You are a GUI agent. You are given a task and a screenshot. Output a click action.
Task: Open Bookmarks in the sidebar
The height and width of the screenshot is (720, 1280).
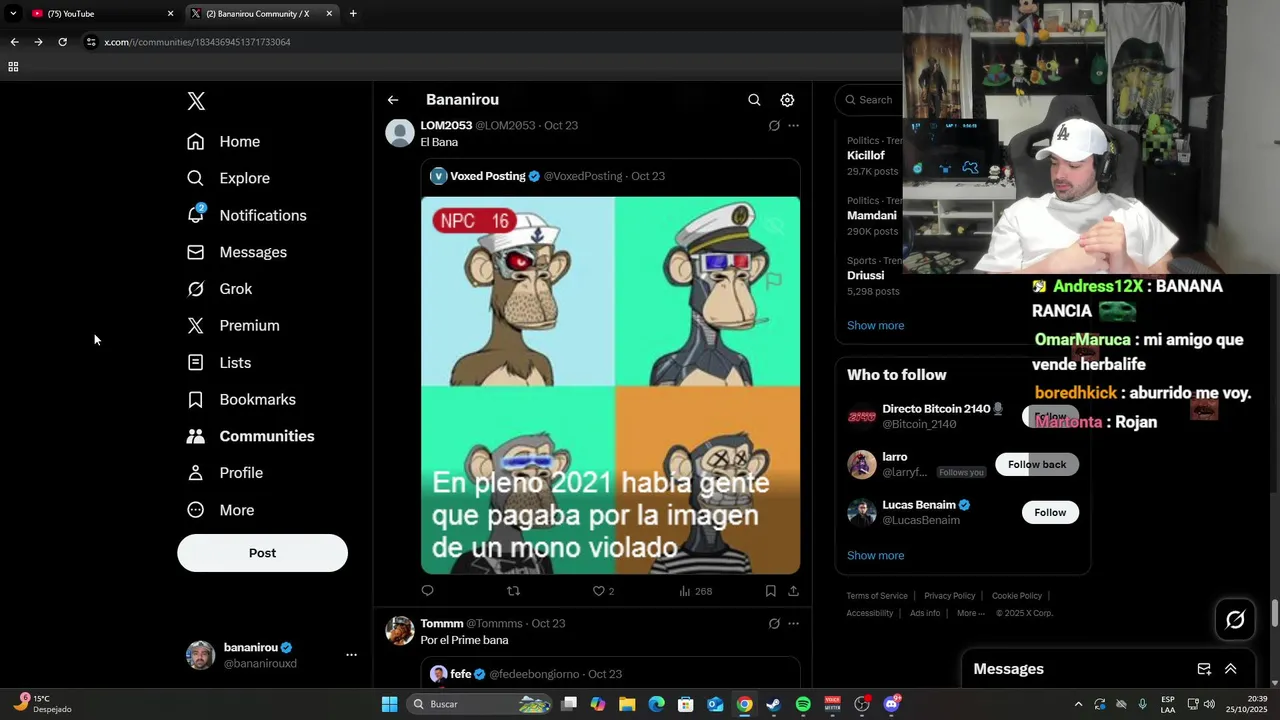(242, 399)
